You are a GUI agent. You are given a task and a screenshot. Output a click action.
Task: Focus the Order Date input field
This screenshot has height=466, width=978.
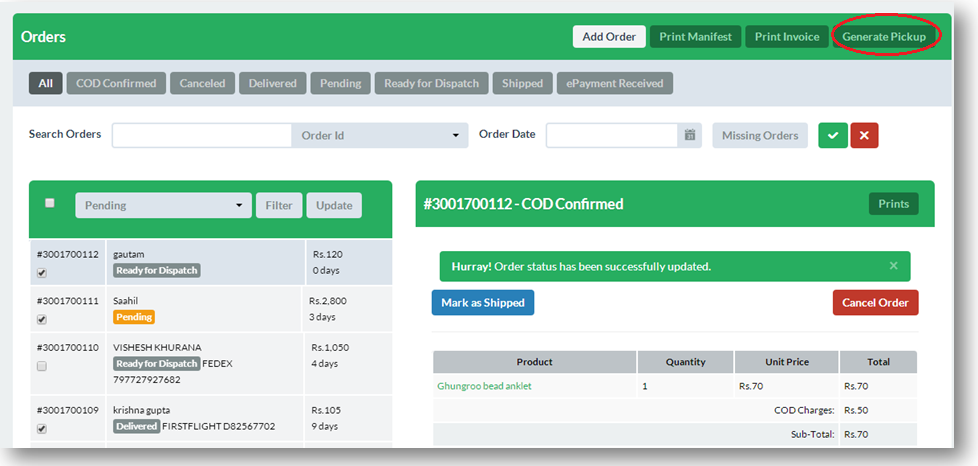click(x=612, y=135)
